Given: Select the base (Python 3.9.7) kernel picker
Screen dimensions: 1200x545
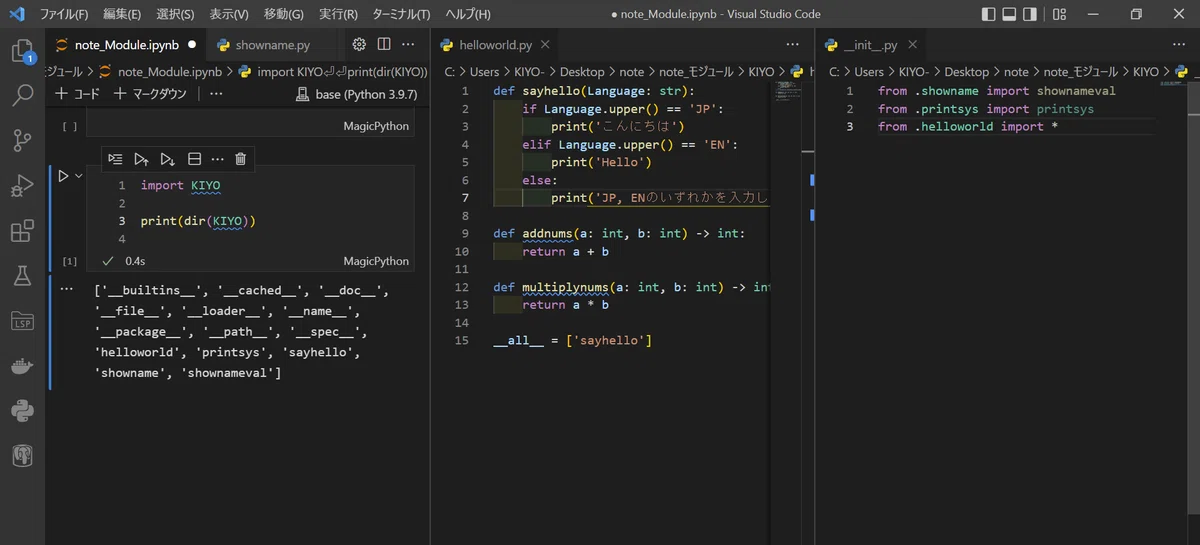Looking at the screenshot, I should (357, 94).
